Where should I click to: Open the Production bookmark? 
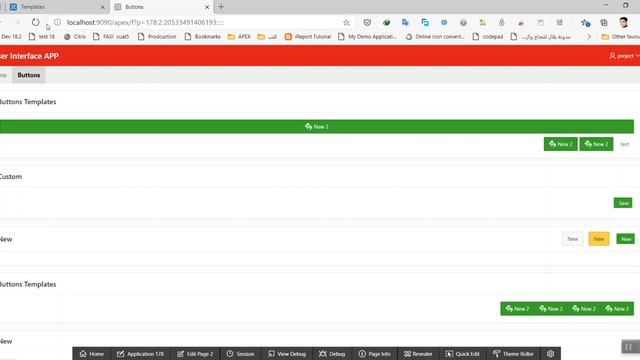[157, 37]
